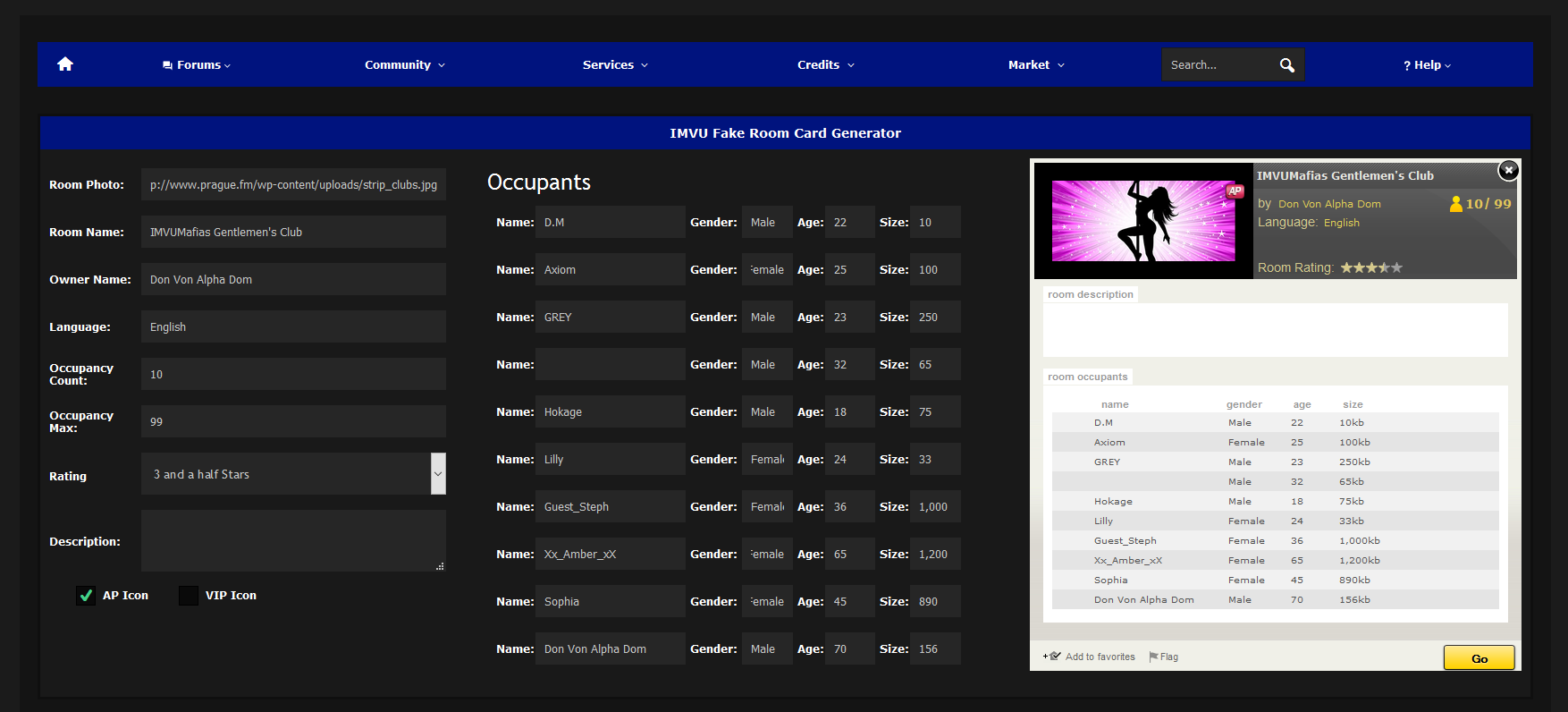Click the Age field with 70
This screenshot has width=1568, height=712.
[850, 649]
